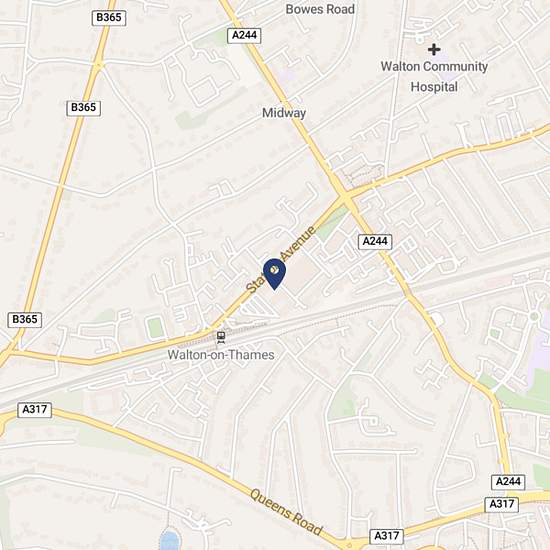Select the A244 shield beside the railway
The image size is (550, 550).
coord(375,241)
